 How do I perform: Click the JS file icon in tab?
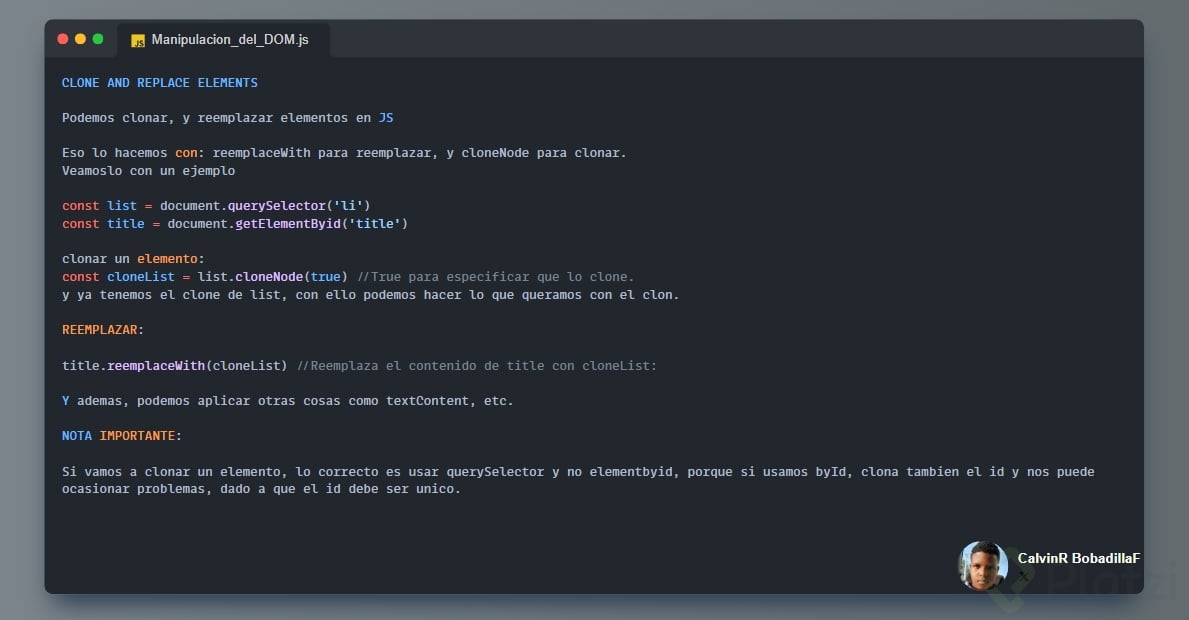(138, 41)
